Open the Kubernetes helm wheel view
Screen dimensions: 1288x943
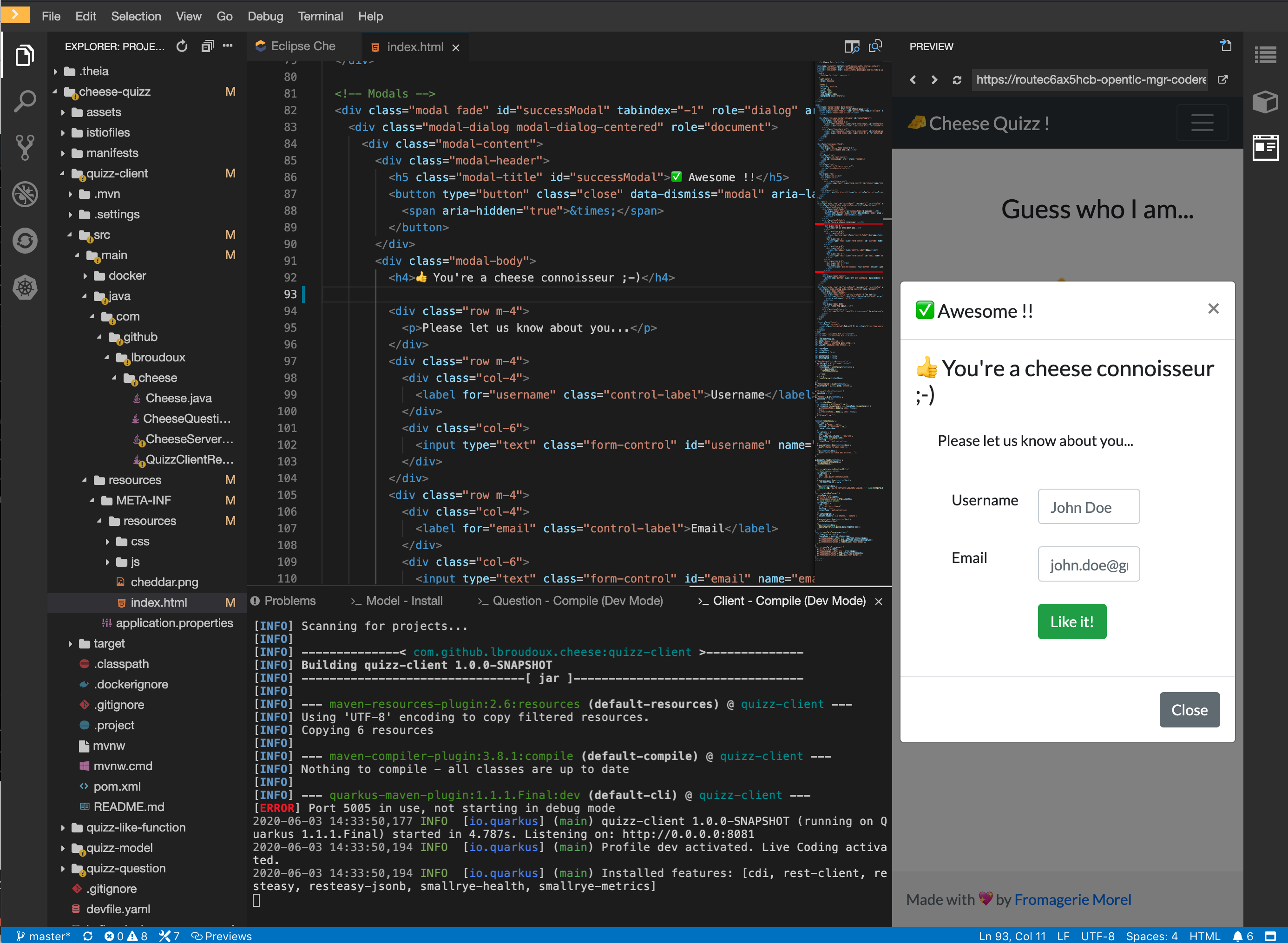(25, 287)
